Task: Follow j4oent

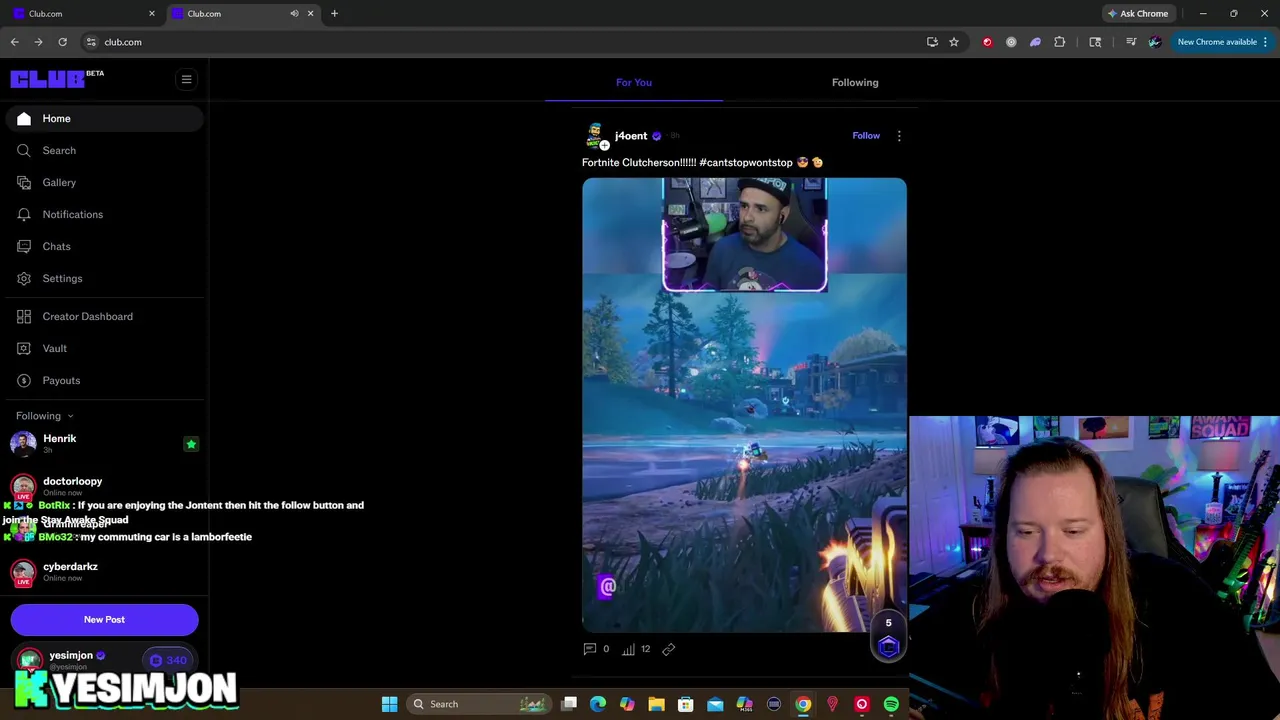Action: 866,136
